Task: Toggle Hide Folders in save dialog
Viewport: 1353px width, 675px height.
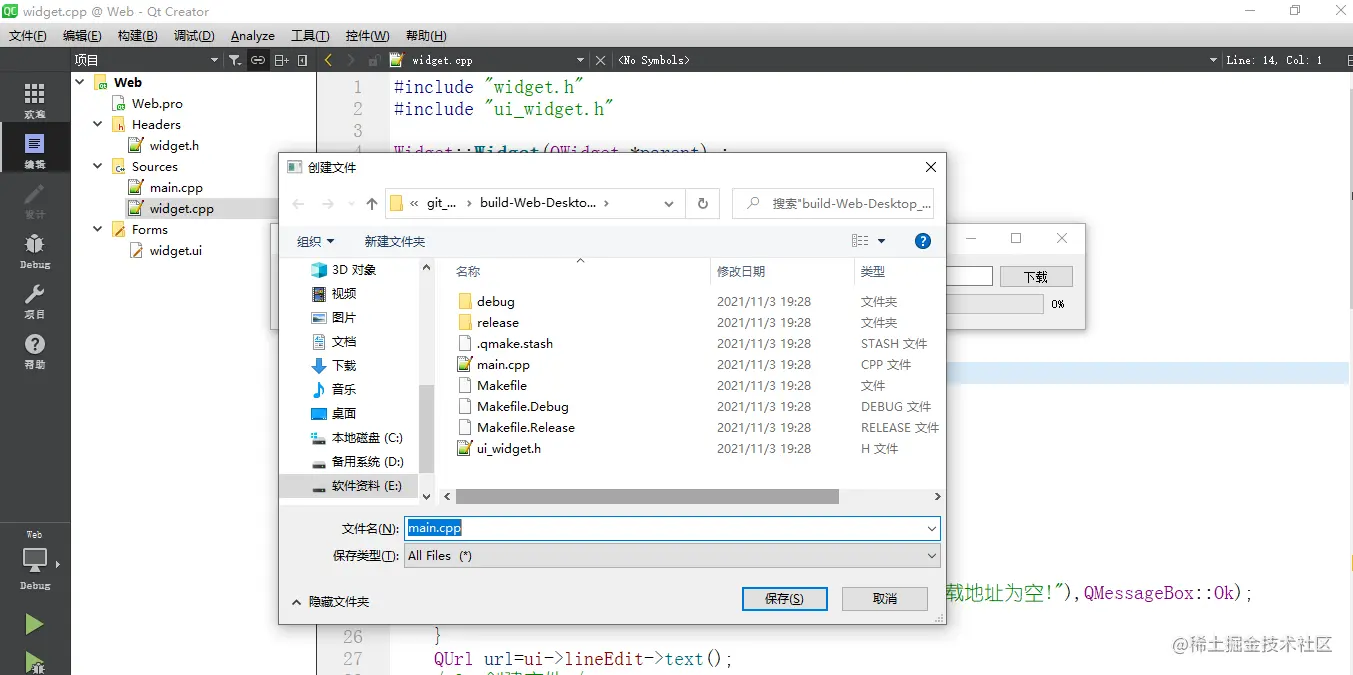Action: coord(330,602)
